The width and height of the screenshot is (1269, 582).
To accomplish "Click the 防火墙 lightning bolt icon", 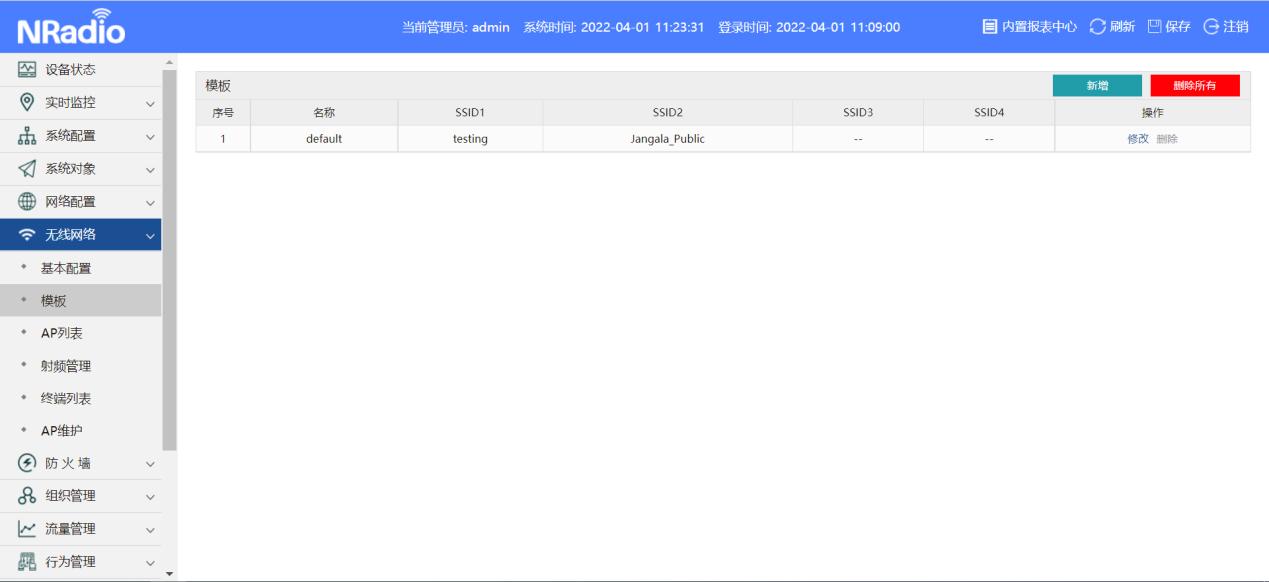I will point(28,464).
